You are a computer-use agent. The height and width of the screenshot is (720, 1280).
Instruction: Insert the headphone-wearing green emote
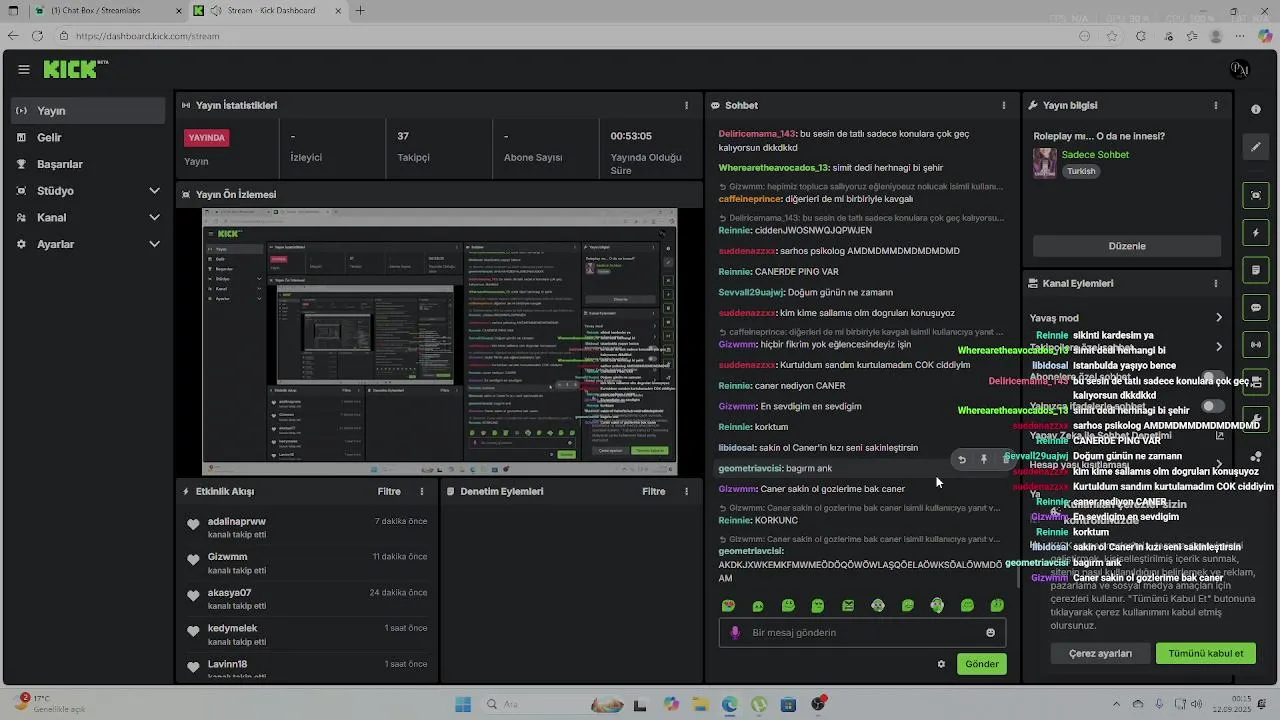(x=937, y=605)
